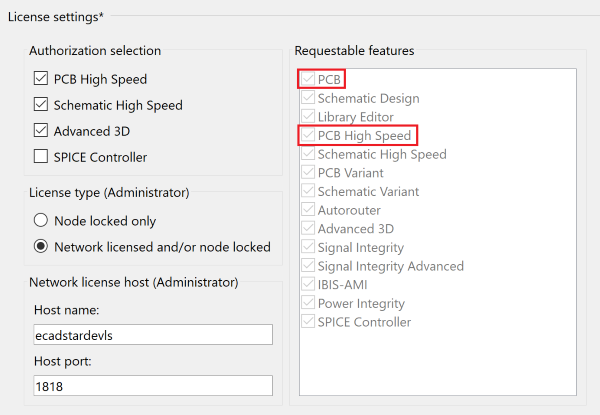Toggle IBIS-AMI requestable feature
600x415 pixels.
point(307,285)
